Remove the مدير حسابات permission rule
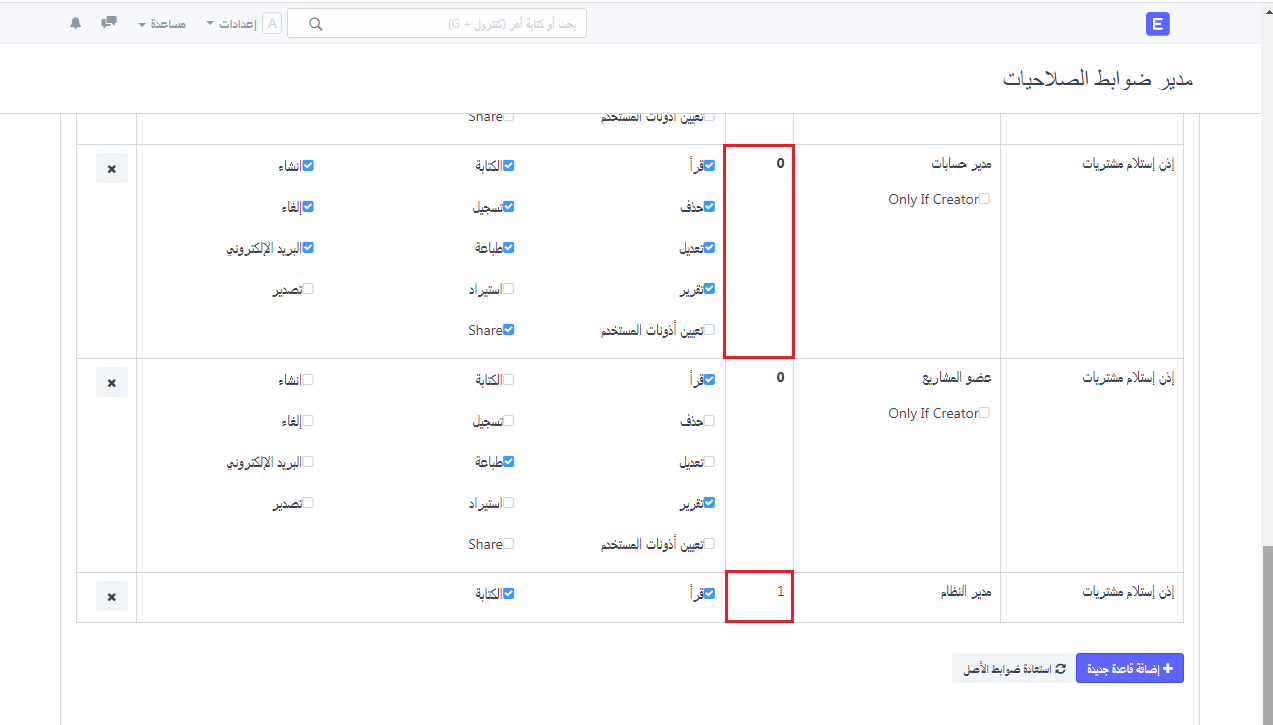 tap(112, 168)
